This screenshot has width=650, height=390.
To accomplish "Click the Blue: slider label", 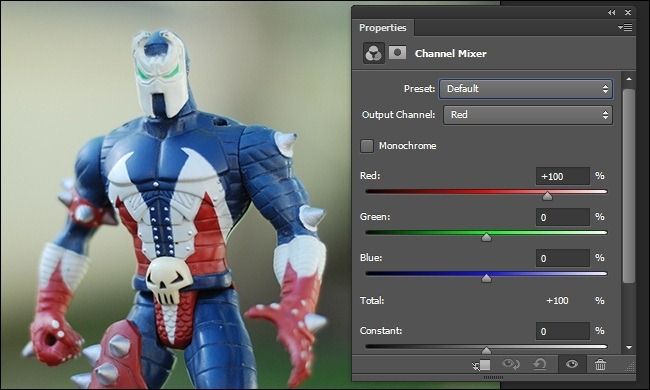I will point(371,258).
